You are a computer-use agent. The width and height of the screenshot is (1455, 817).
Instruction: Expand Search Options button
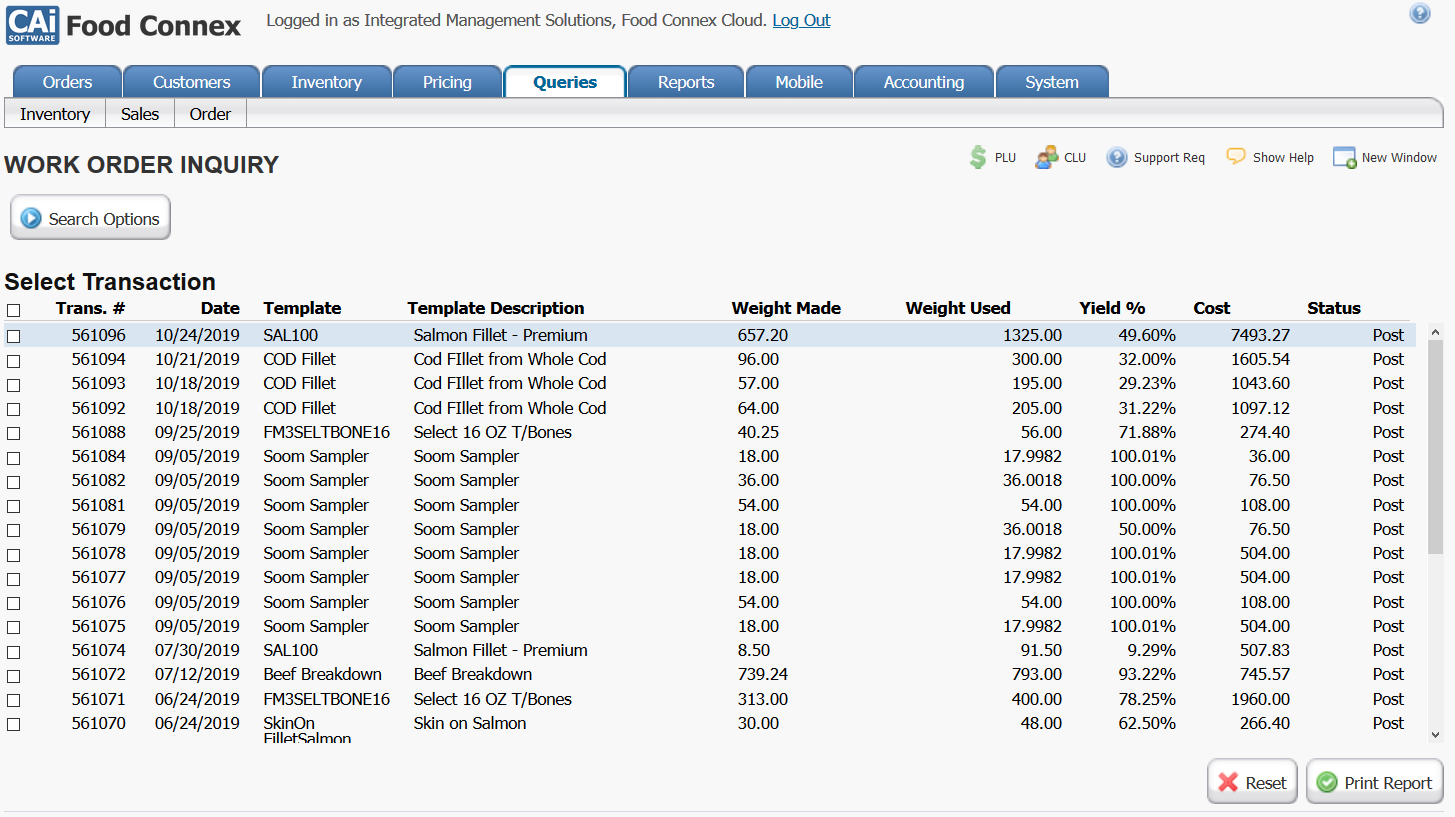pyautogui.click(x=90, y=218)
